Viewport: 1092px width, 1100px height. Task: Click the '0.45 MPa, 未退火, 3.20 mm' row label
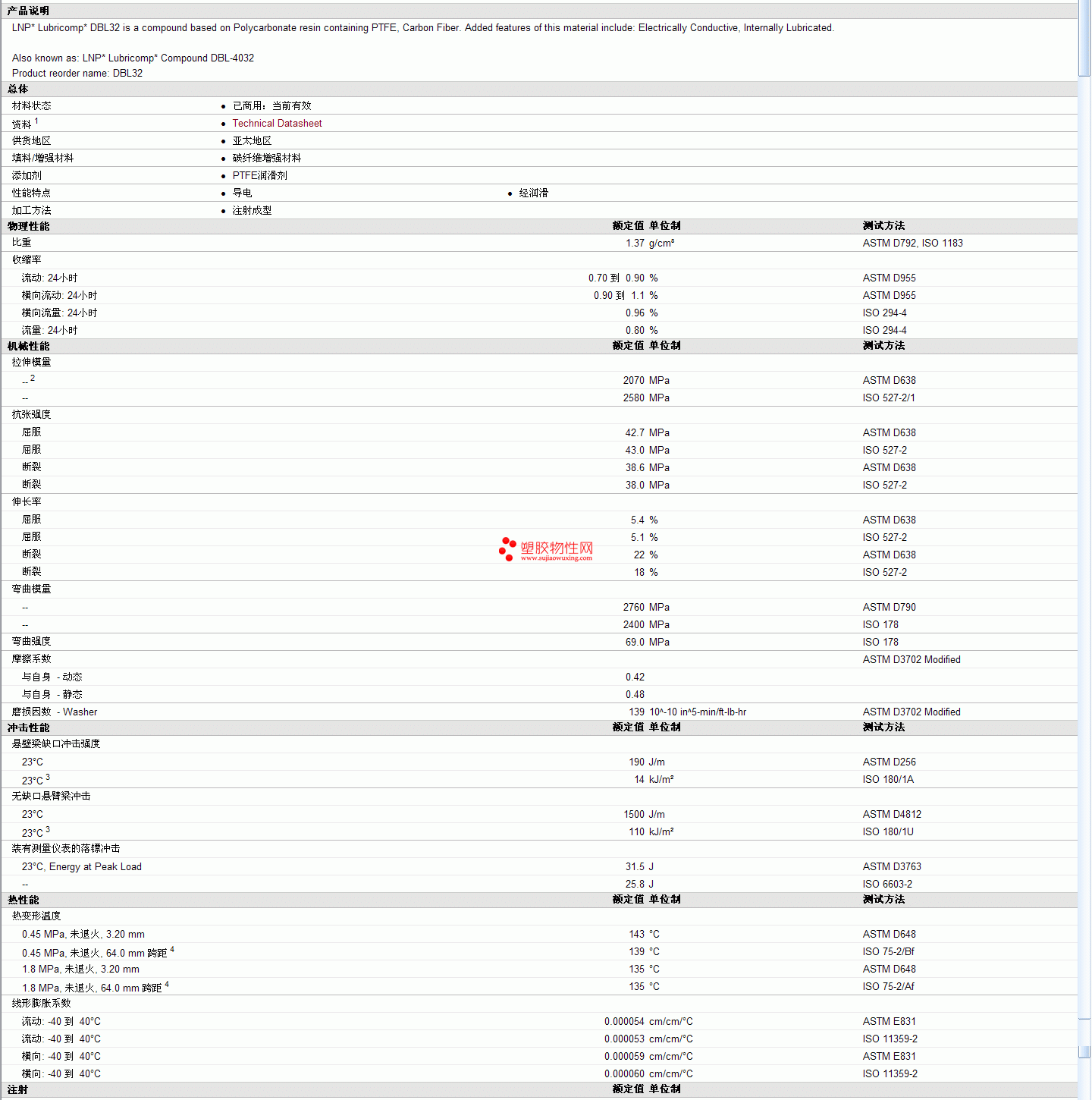click(83, 934)
